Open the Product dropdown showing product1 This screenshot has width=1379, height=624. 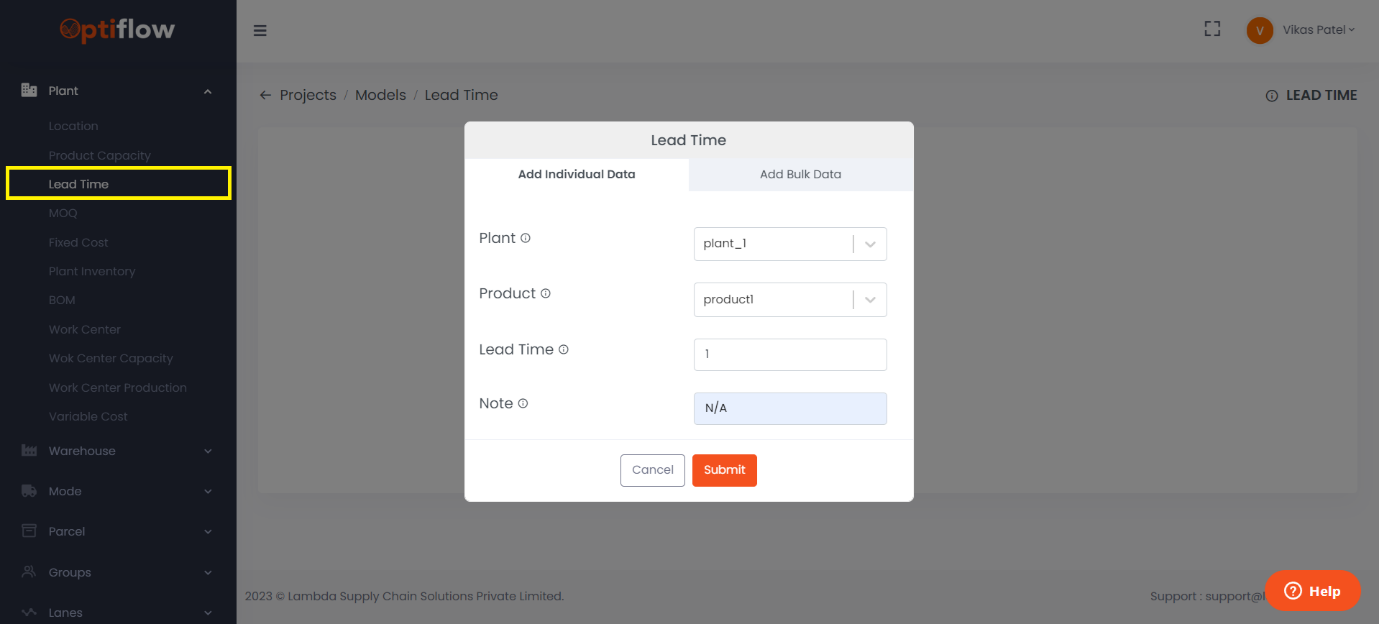789,300
